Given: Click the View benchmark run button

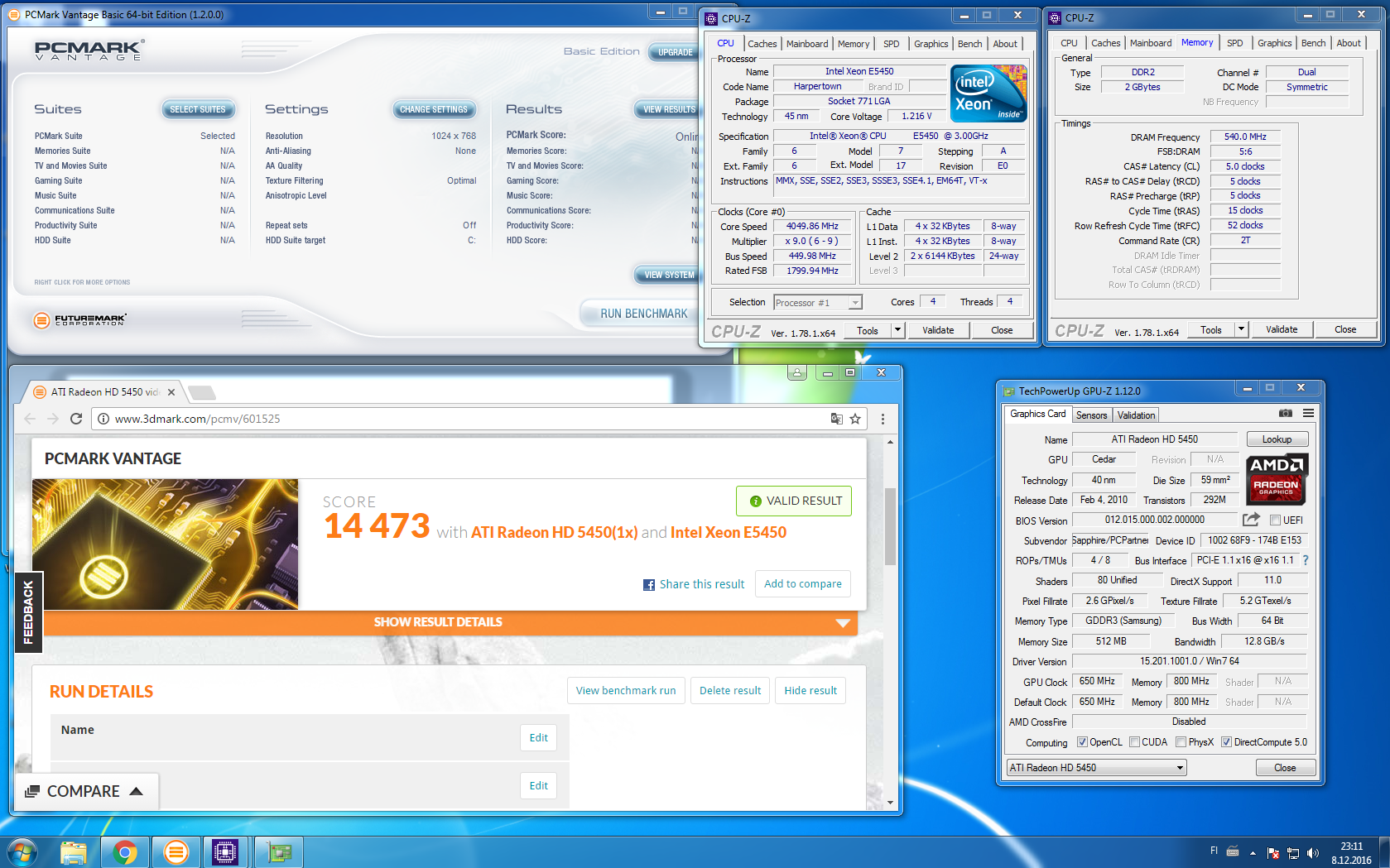Looking at the screenshot, I should (626, 690).
